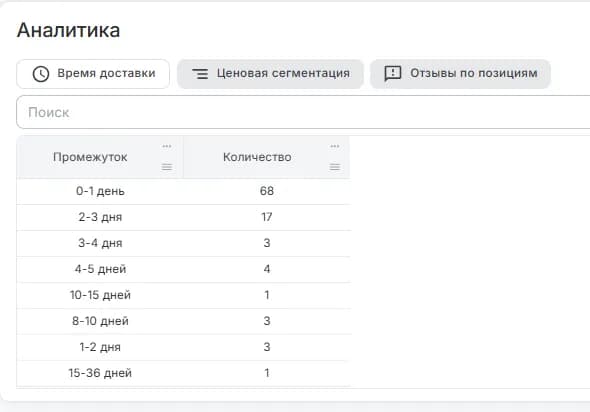The height and width of the screenshot is (412, 590).
Task: Focus the Поиск search field
Action: coord(303,112)
